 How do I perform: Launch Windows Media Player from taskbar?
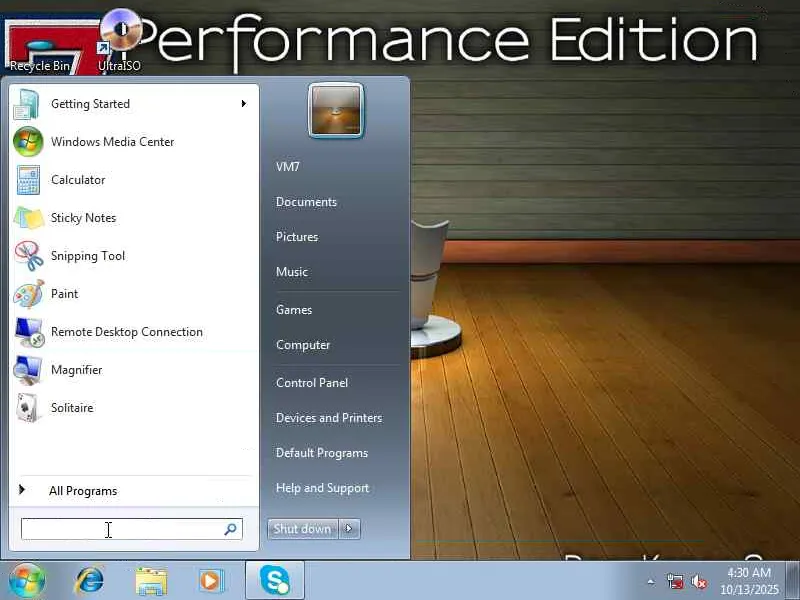click(211, 581)
